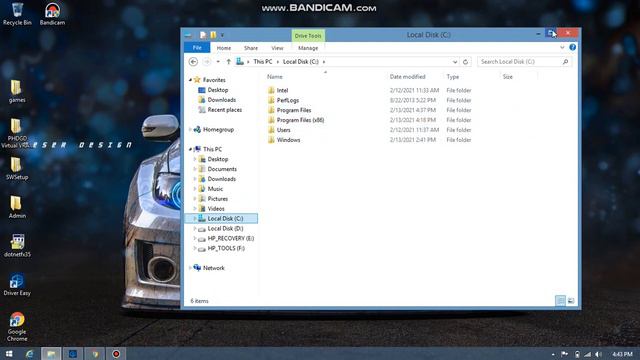This screenshot has height=360, width=640.
Task: Select the Program Files (x86) folder
Action: (300, 120)
